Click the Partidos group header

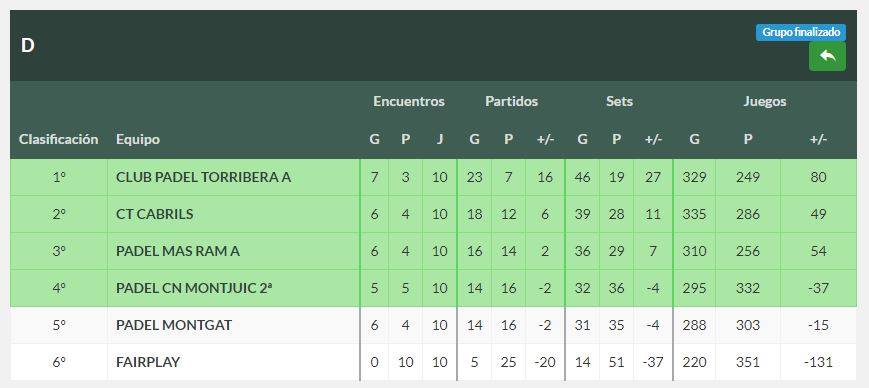pyautogui.click(x=512, y=101)
